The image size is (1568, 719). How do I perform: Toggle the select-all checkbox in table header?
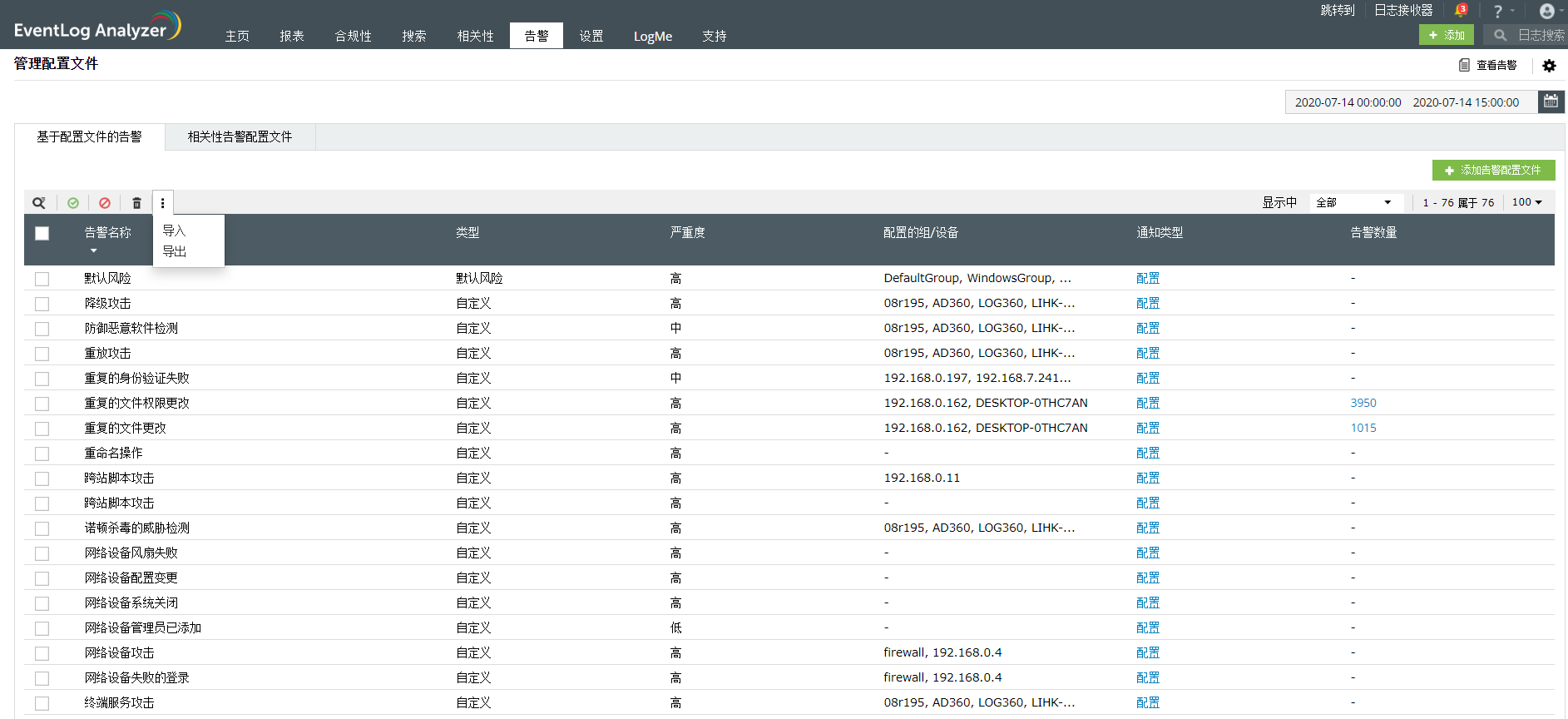click(x=42, y=233)
